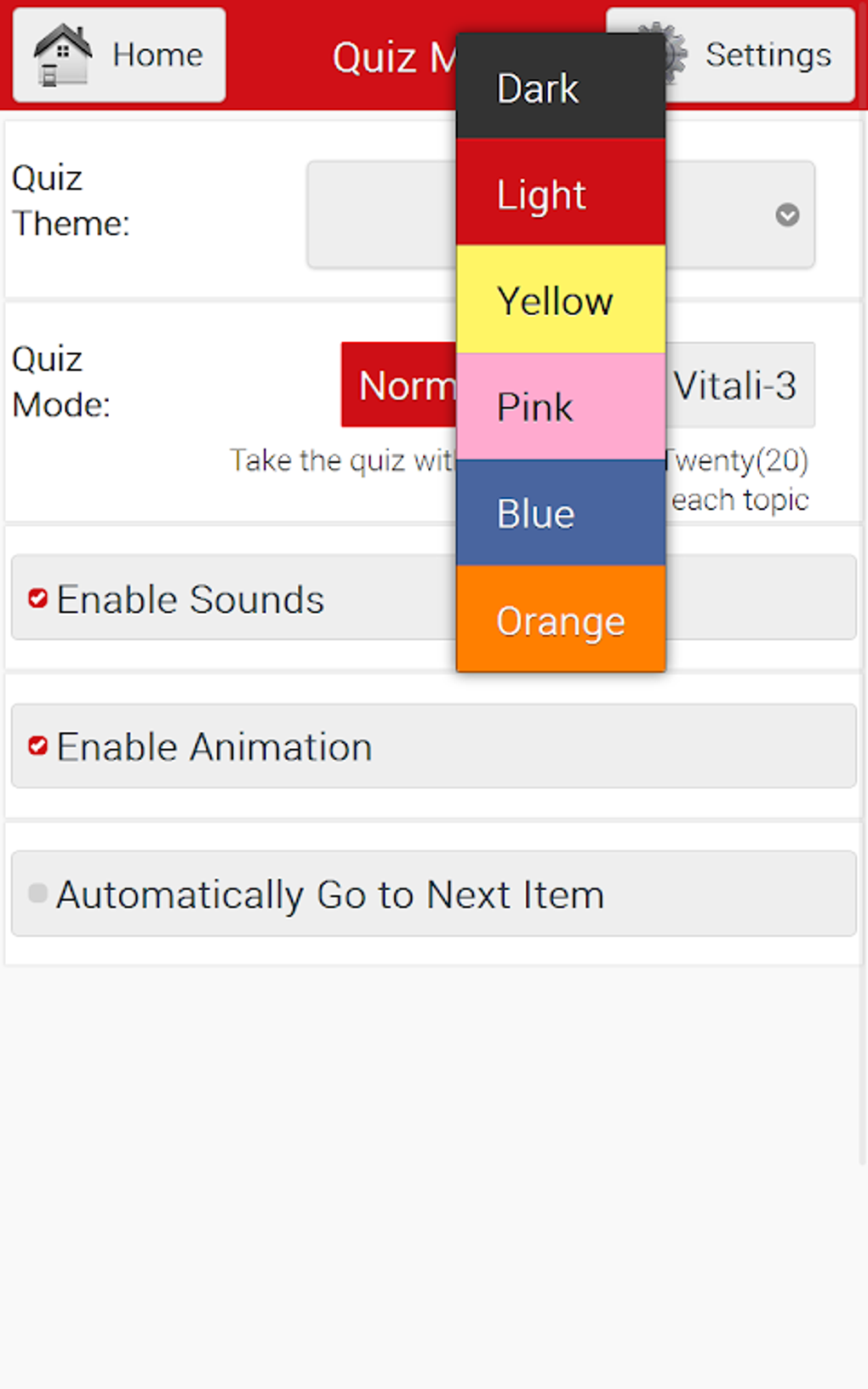
Task: Click the Home button label
Action: pos(157,54)
